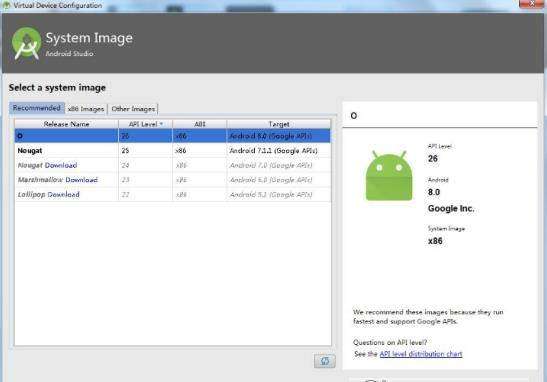Image resolution: width=547 pixels, height=382 pixels.
Task: Download the Lollipop system image
Action: 63,195
